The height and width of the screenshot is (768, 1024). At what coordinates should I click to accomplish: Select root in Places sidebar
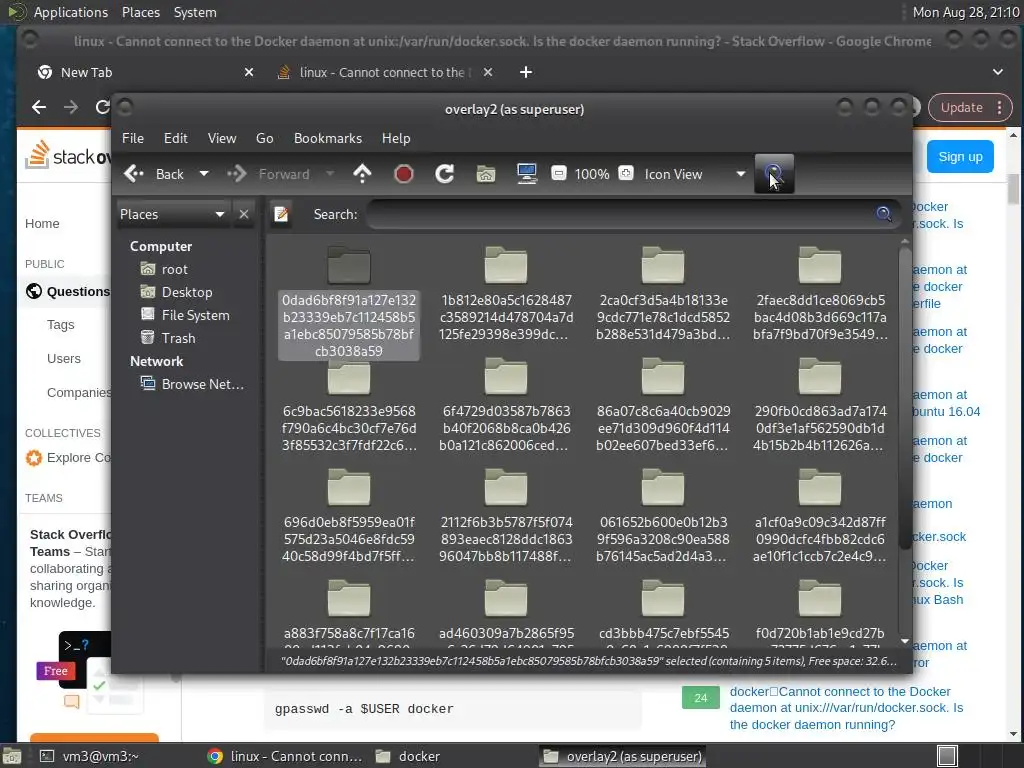click(x=164, y=269)
